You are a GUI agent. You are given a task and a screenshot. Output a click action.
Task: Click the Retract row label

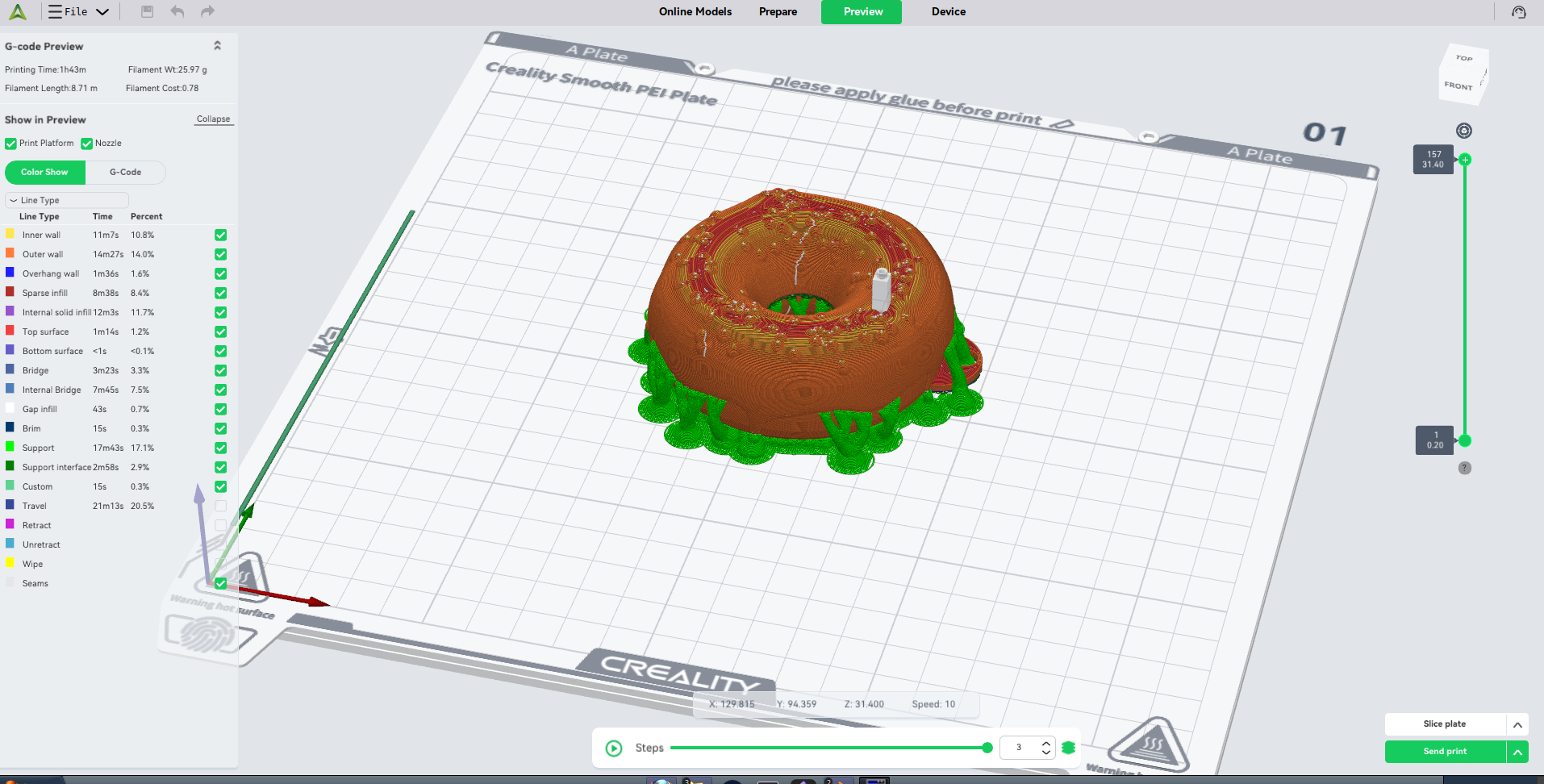pos(37,525)
